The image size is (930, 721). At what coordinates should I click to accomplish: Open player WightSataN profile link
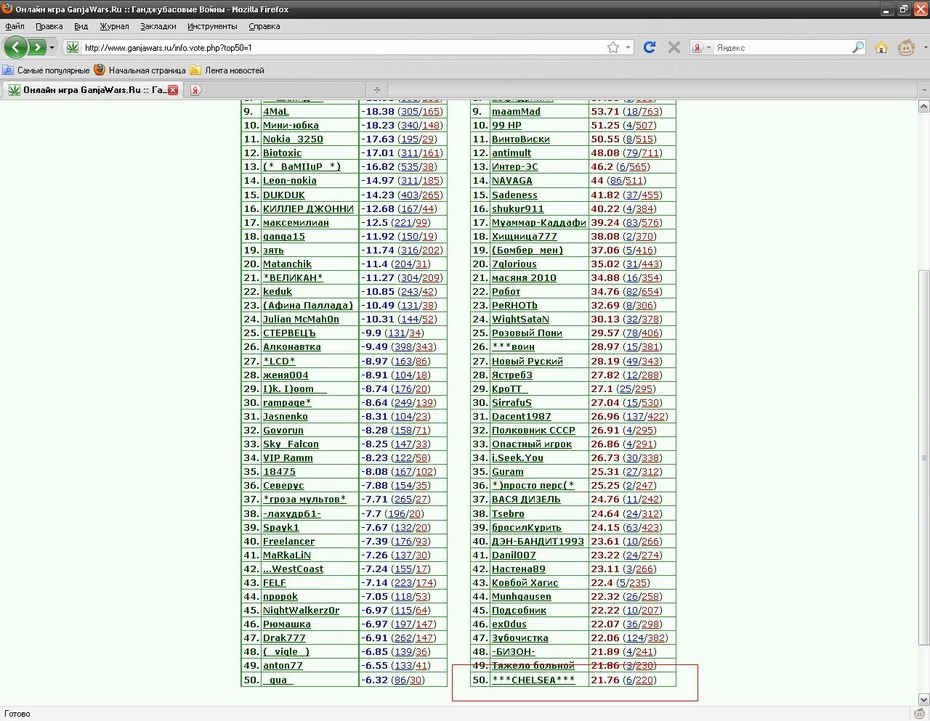(521, 319)
